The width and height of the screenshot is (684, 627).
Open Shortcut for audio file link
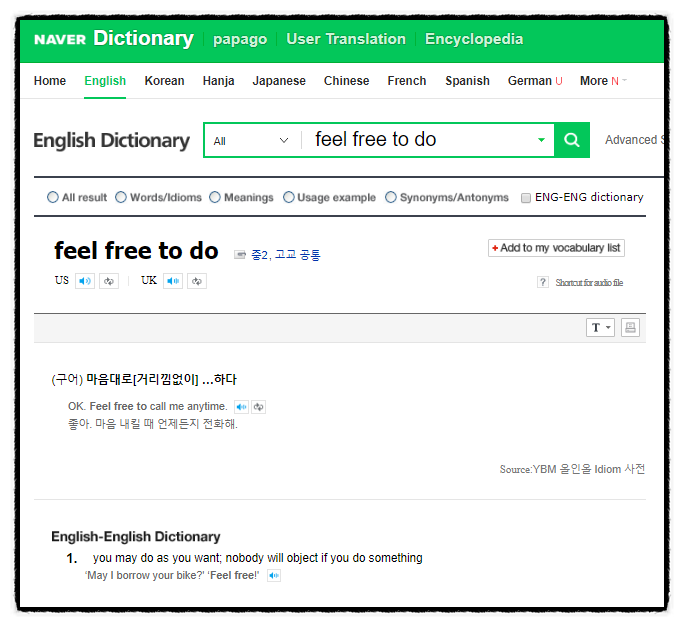click(x=589, y=283)
